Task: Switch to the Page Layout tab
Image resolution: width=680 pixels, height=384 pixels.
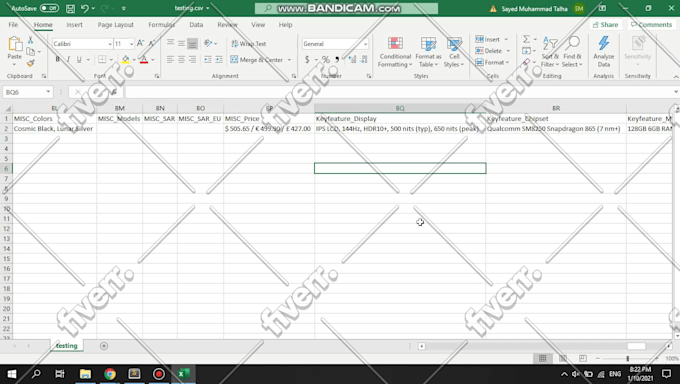Action: click(x=115, y=25)
